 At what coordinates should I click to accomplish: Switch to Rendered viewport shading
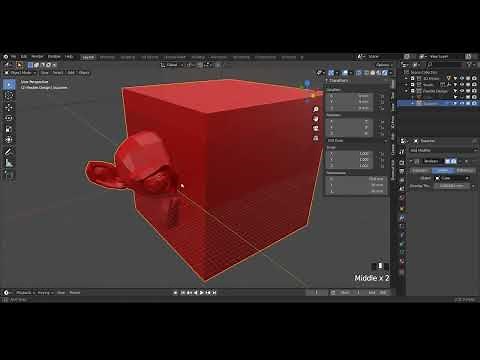[x=385, y=73]
